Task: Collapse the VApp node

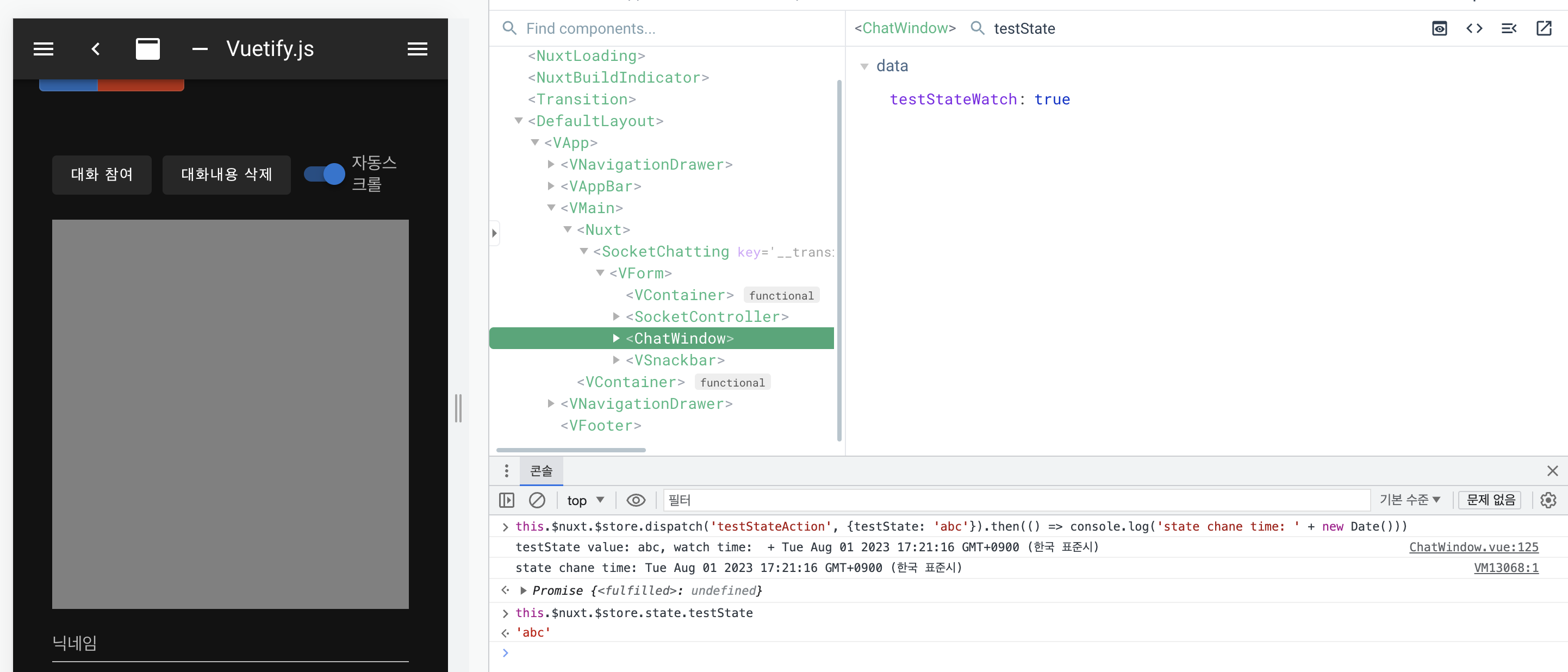Action: coord(535,142)
